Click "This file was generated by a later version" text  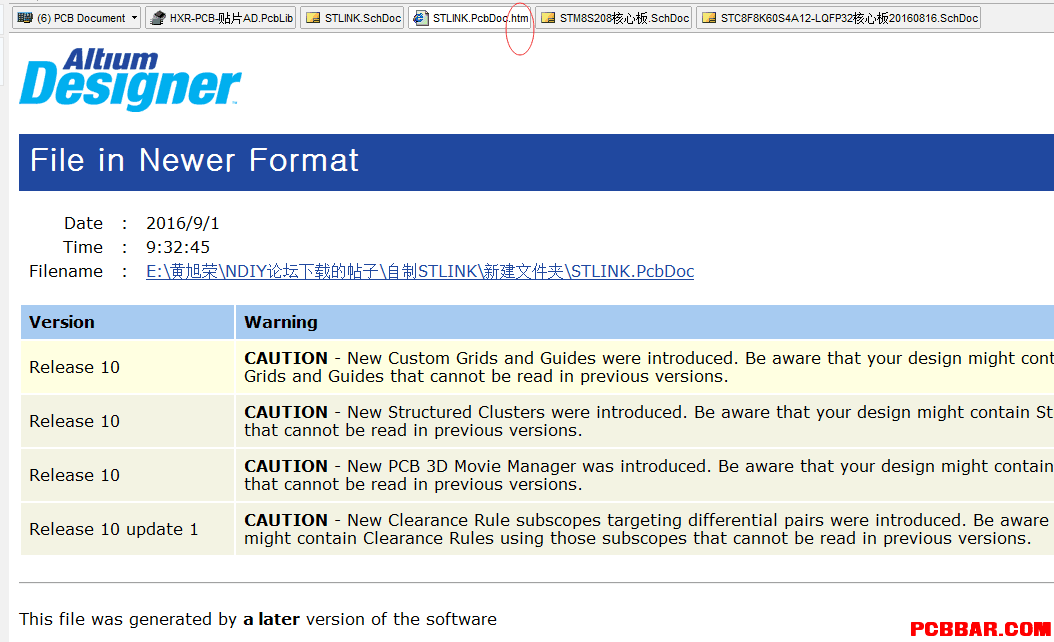pos(258,619)
